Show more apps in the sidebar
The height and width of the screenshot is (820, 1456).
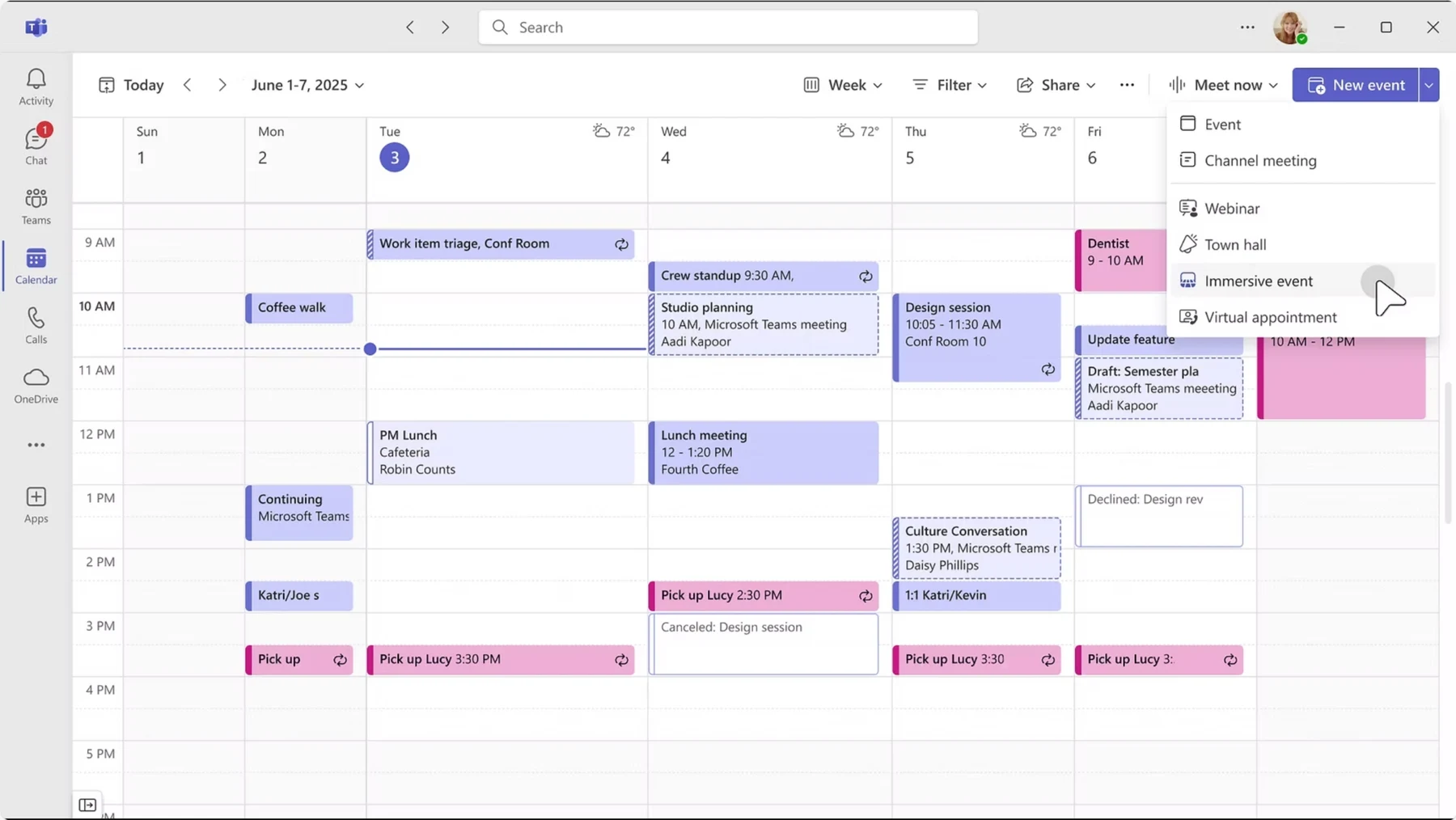coord(36,445)
